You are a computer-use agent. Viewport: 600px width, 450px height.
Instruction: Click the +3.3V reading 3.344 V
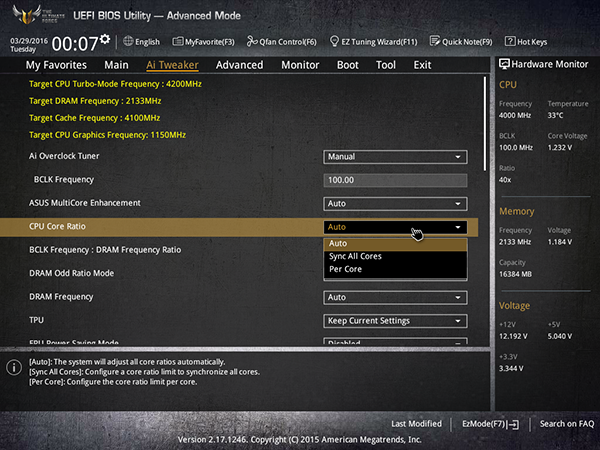[511, 368]
